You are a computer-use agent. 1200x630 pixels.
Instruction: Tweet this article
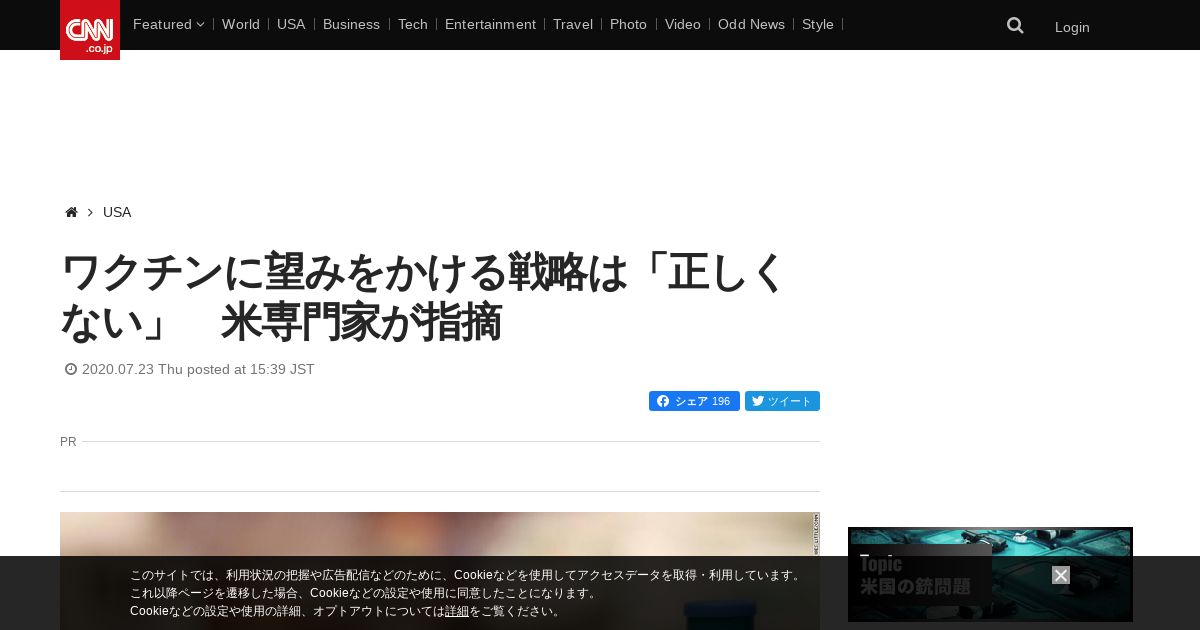pyautogui.click(x=782, y=401)
